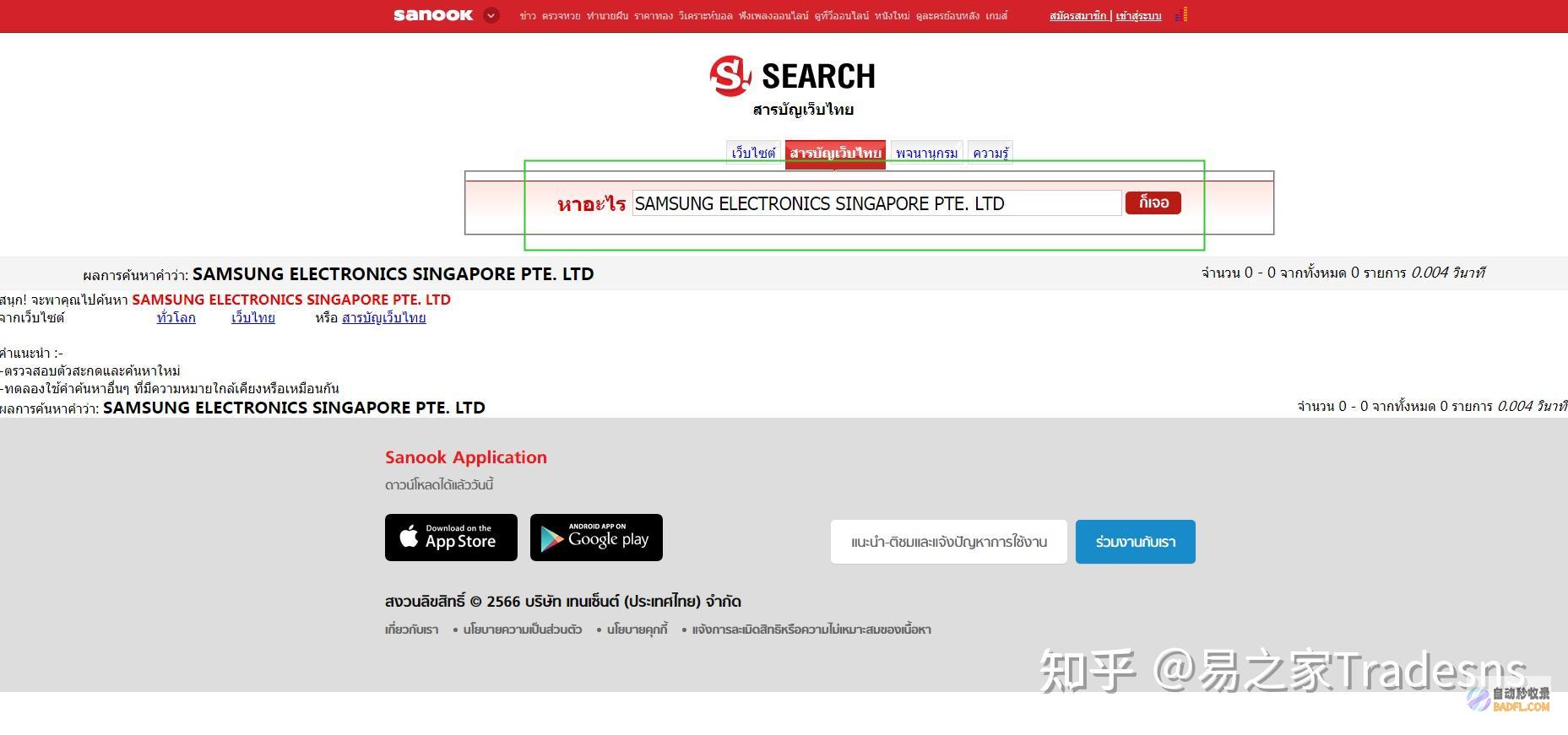Open the นโยบายความเป็นส่วนตัว footer link
The width and height of the screenshot is (1568, 735).
(x=522, y=630)
